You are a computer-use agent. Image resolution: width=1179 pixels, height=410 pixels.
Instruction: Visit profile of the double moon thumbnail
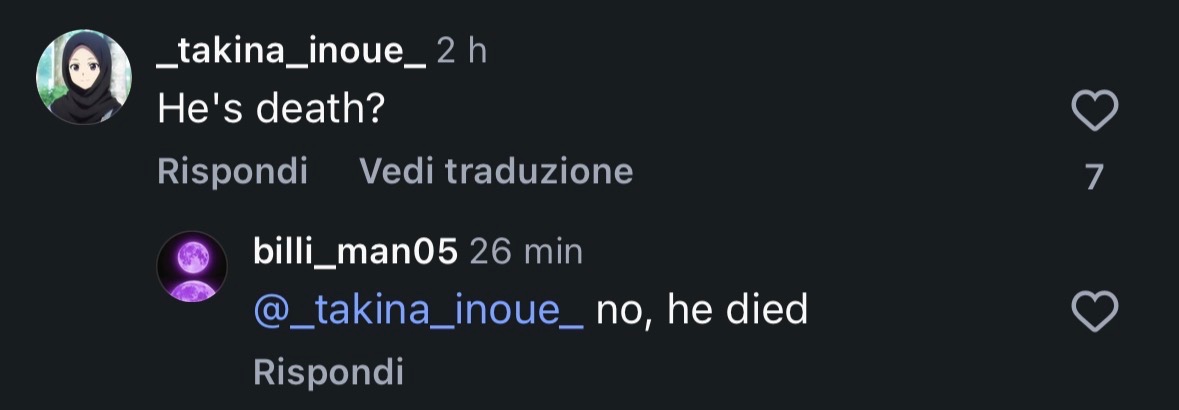[192, 266]
